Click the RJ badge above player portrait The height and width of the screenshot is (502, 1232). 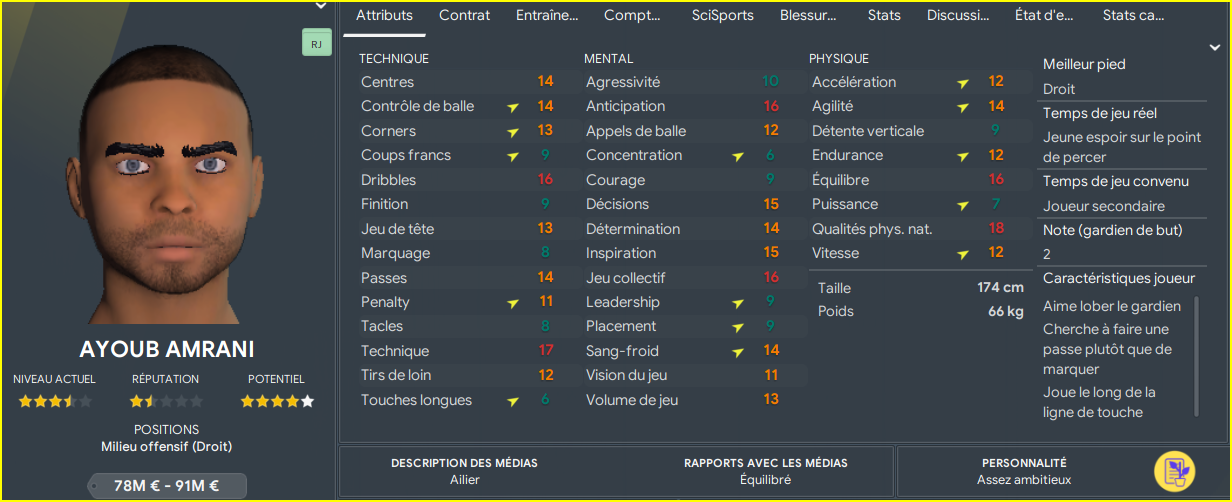[x=316, y=44]
